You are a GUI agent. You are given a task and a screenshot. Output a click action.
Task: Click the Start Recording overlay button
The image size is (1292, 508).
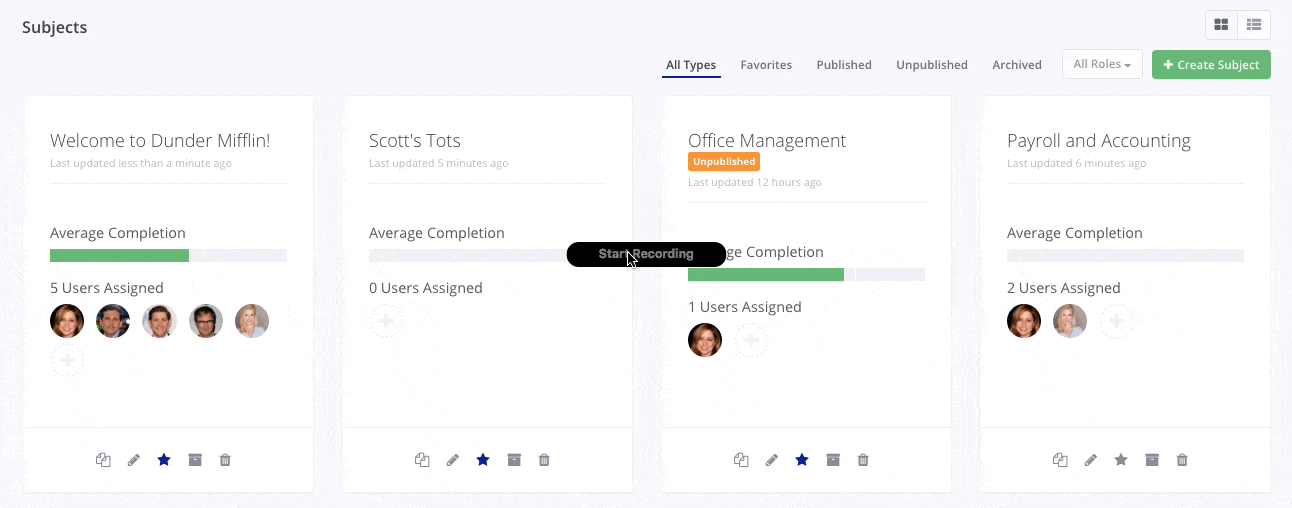646,254
